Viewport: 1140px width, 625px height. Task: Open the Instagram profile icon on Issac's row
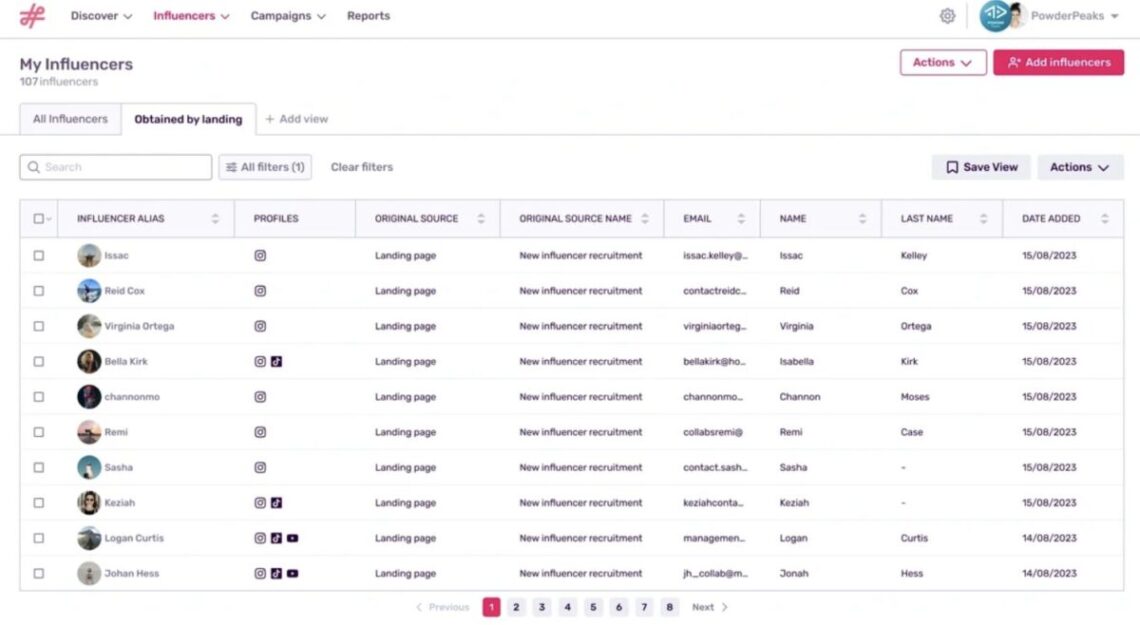[260, 255]
